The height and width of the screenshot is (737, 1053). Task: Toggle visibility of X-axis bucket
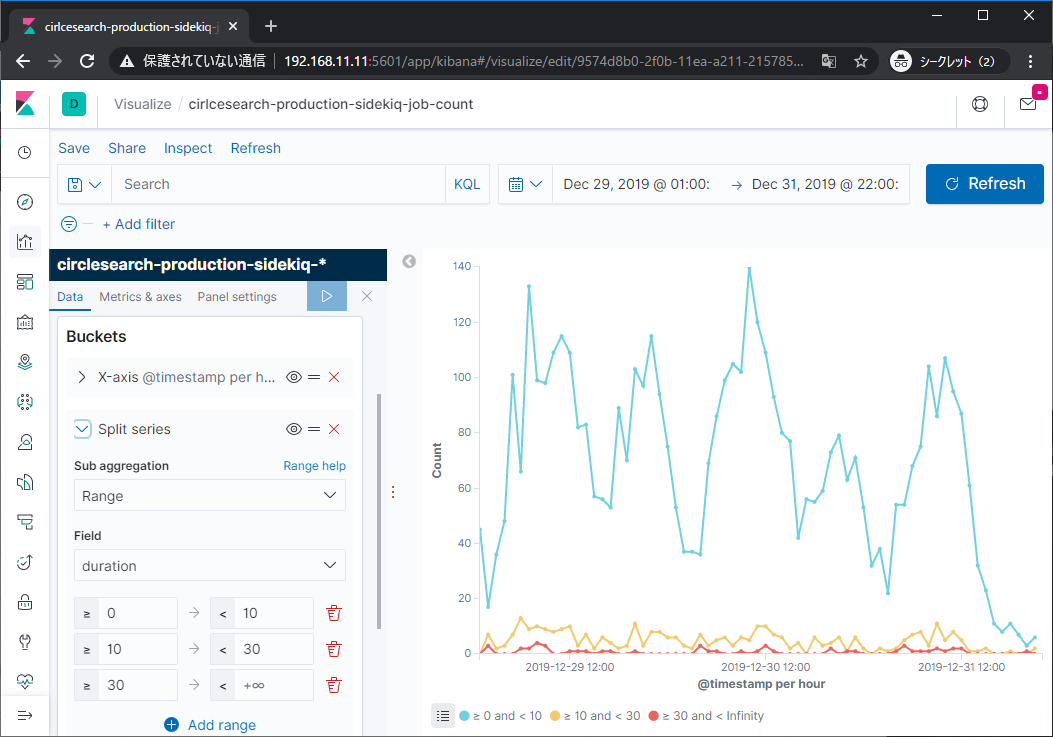(x=294, y=377)
